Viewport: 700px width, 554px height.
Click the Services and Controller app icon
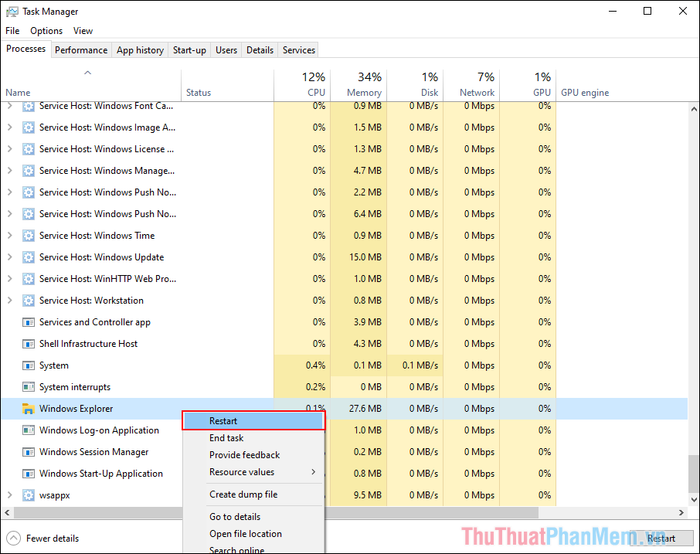click(x=28, y=322)
